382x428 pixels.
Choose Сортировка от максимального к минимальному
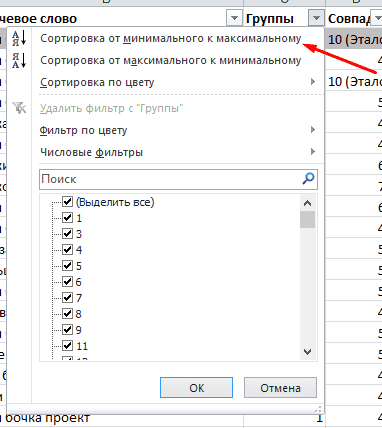pos(171,60)
